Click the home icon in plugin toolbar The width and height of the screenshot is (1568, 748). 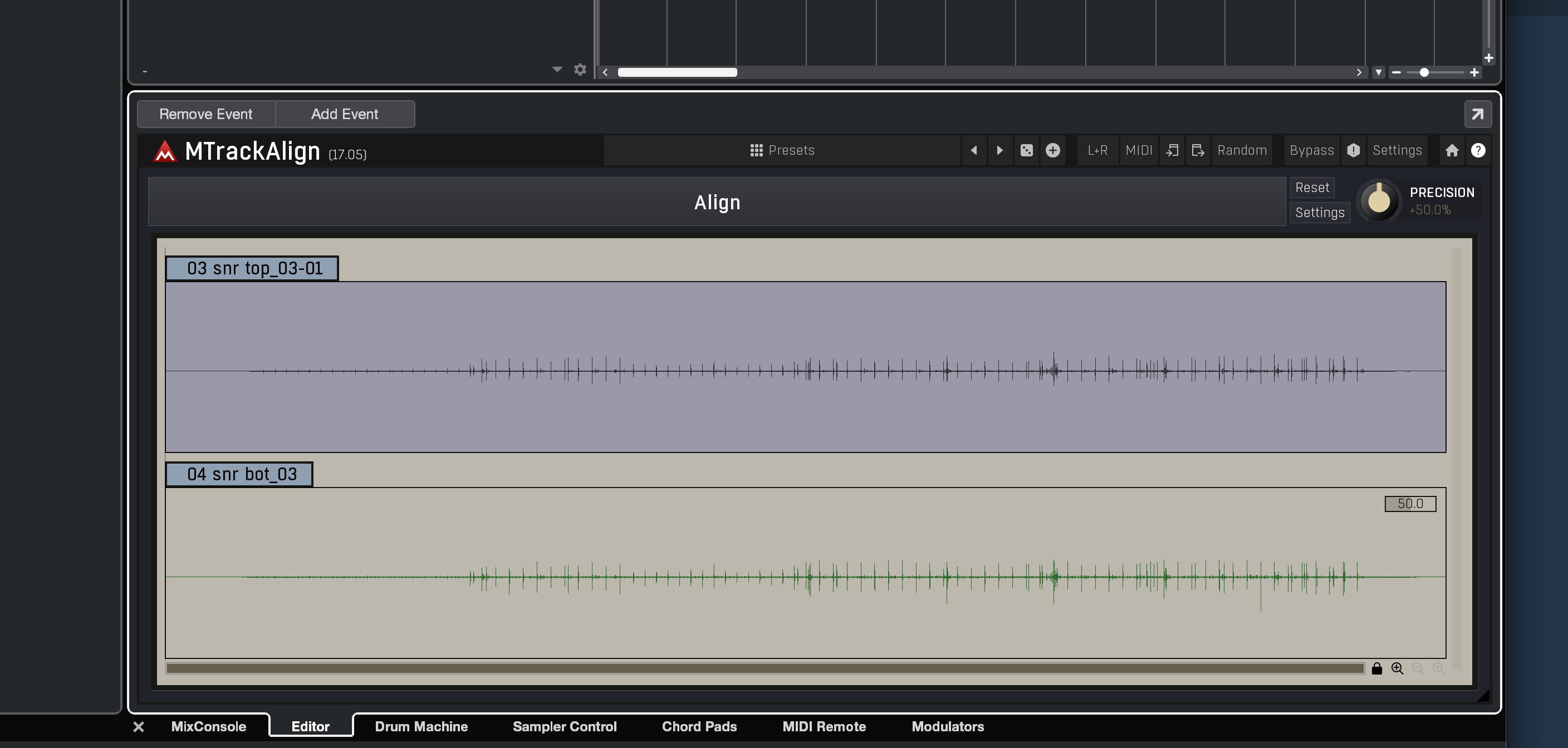point(1452,150)
